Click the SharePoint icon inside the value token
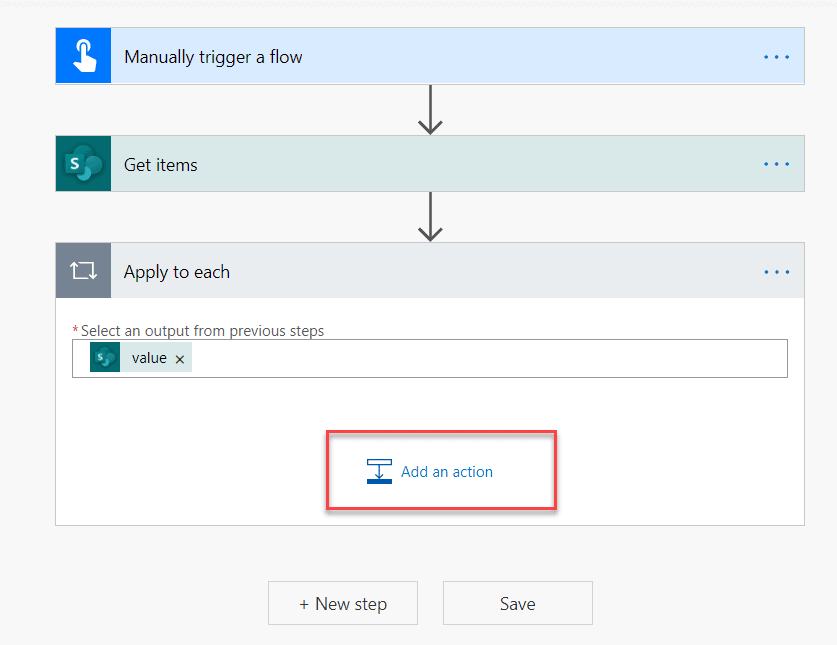This screenshot has height=645, width=837. tap(105, 357)
